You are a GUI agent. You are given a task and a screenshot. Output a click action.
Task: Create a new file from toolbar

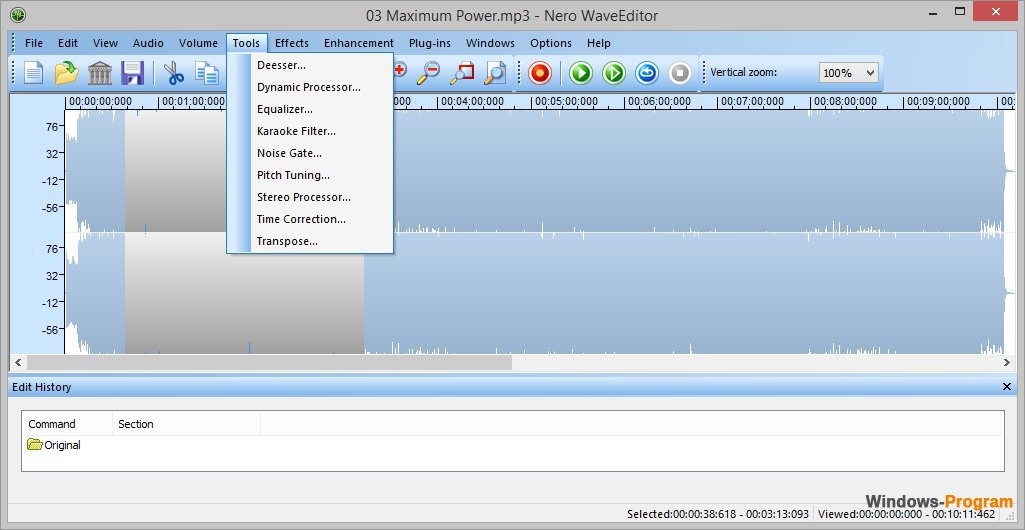[34, 73]
